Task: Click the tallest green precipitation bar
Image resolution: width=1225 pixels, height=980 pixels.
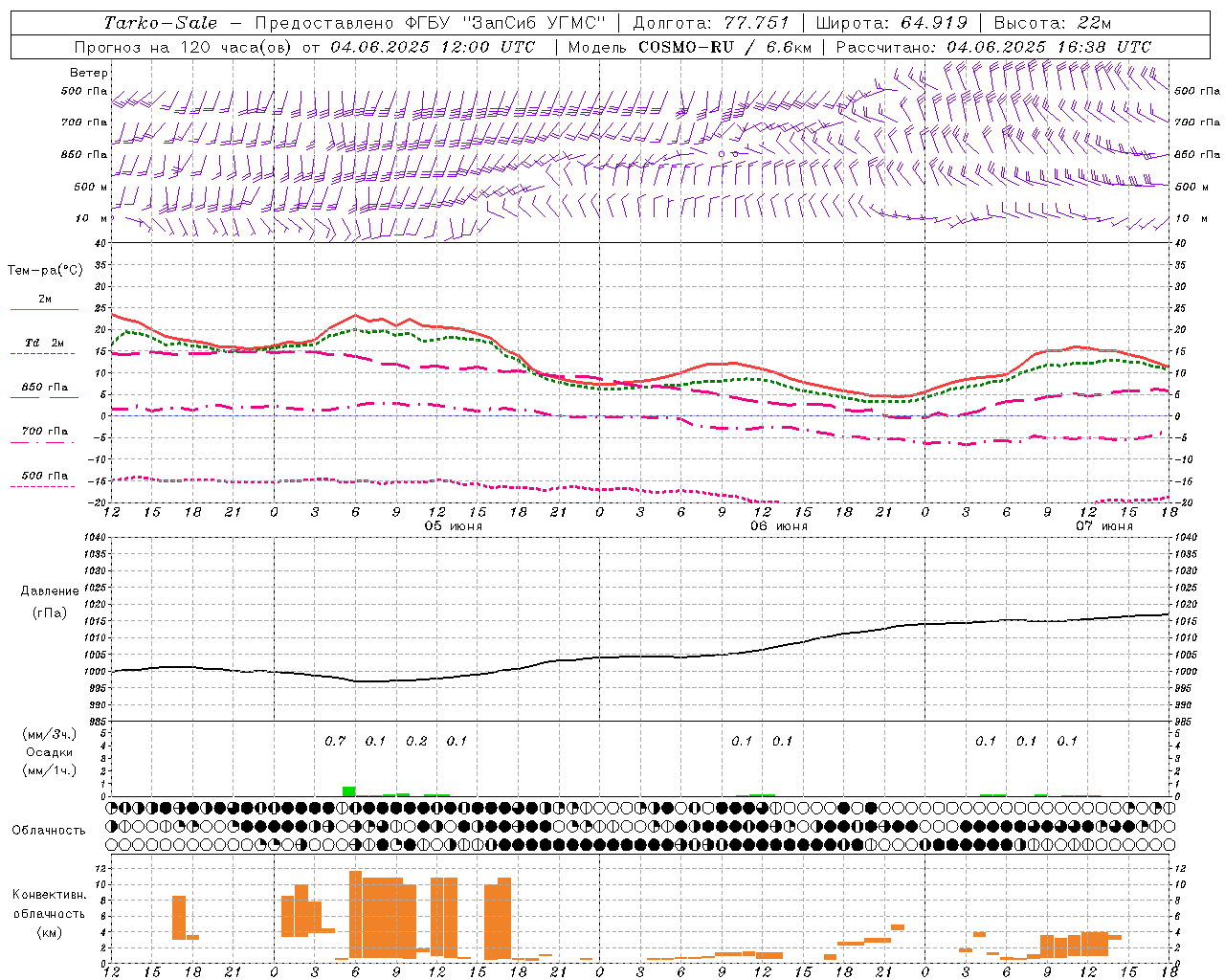Action: tap(348, 791)
